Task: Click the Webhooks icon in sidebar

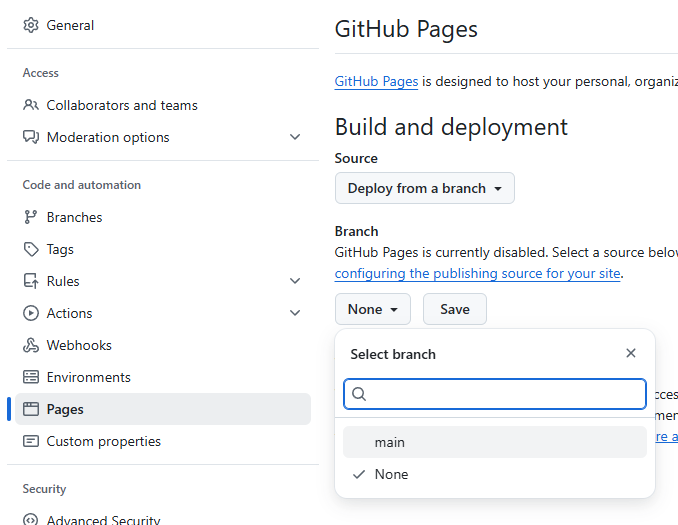Action: coord(31,345)
